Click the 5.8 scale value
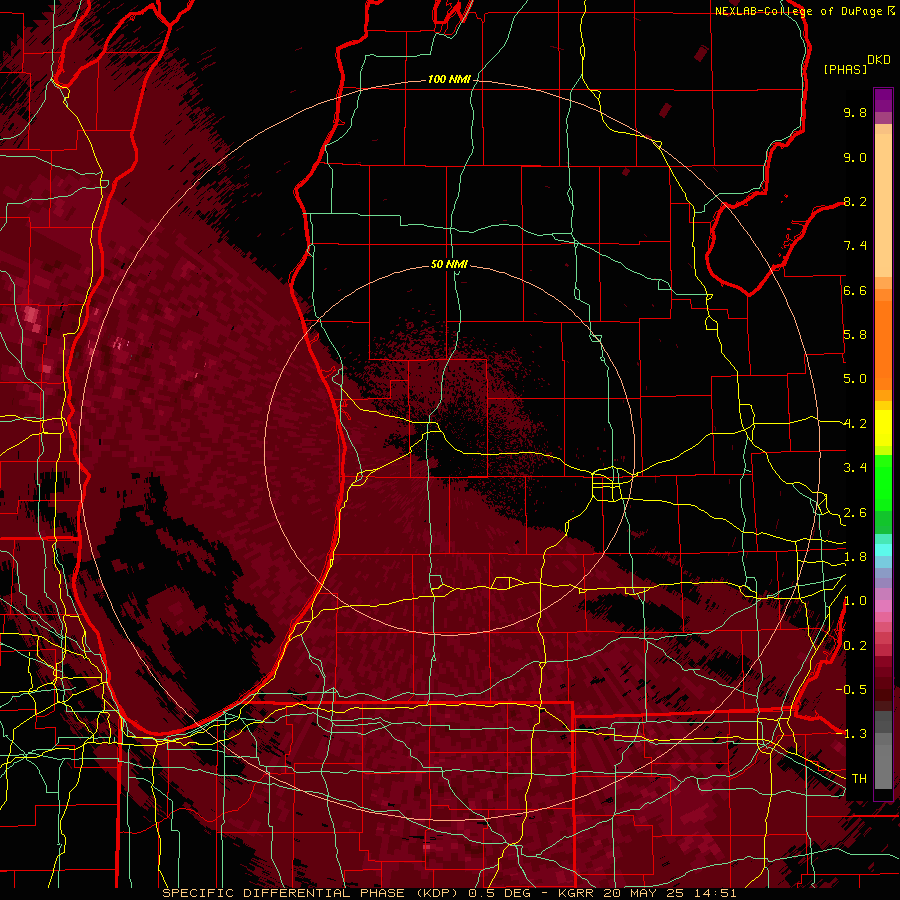Image resolution: width=900 pixels, height=900 pixels. point(855,335)
